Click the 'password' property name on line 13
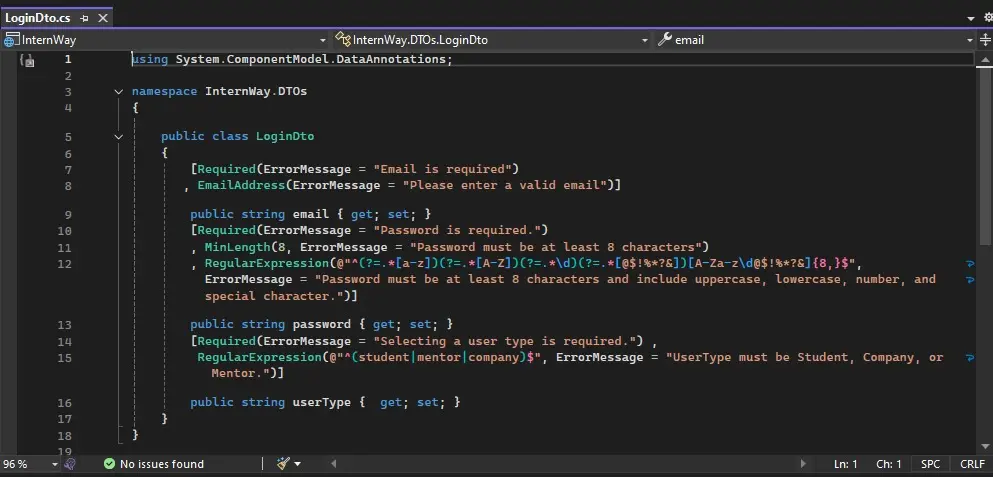 321,324
